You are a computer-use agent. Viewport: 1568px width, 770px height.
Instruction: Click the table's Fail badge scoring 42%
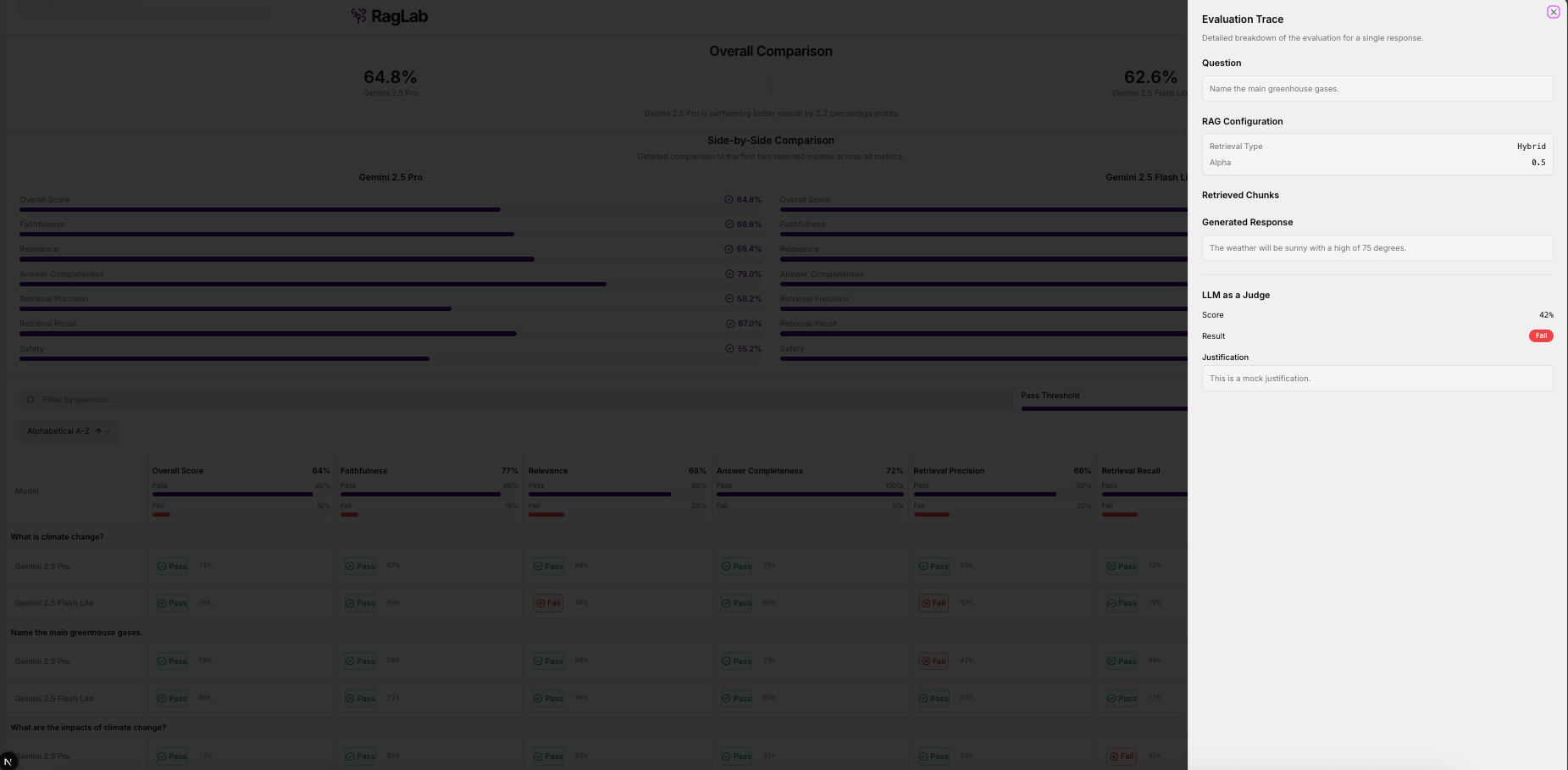pos(934,662)
